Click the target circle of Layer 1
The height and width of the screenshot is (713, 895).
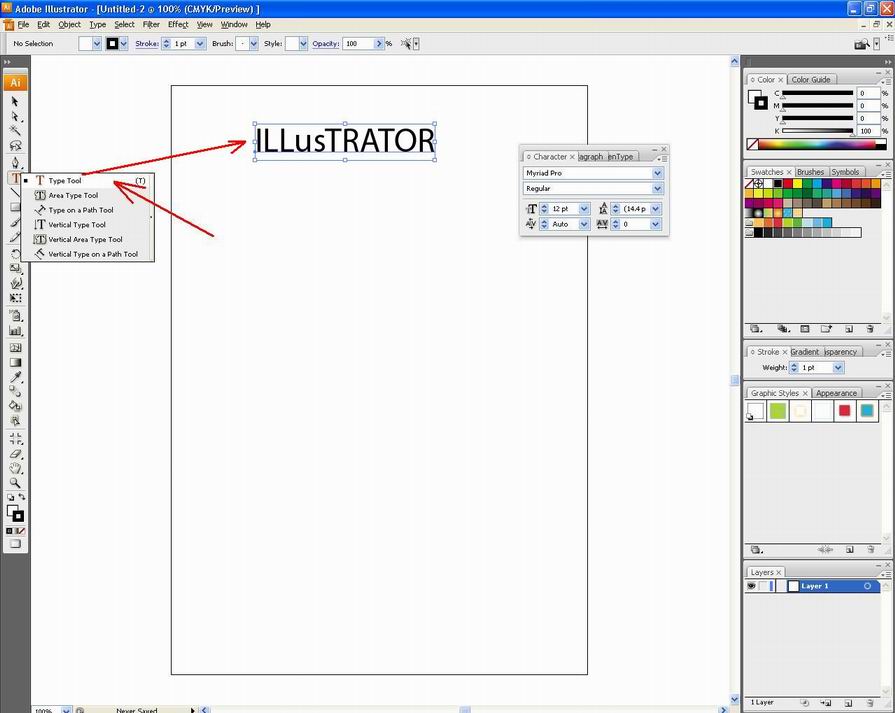click(x=867, y=586)
